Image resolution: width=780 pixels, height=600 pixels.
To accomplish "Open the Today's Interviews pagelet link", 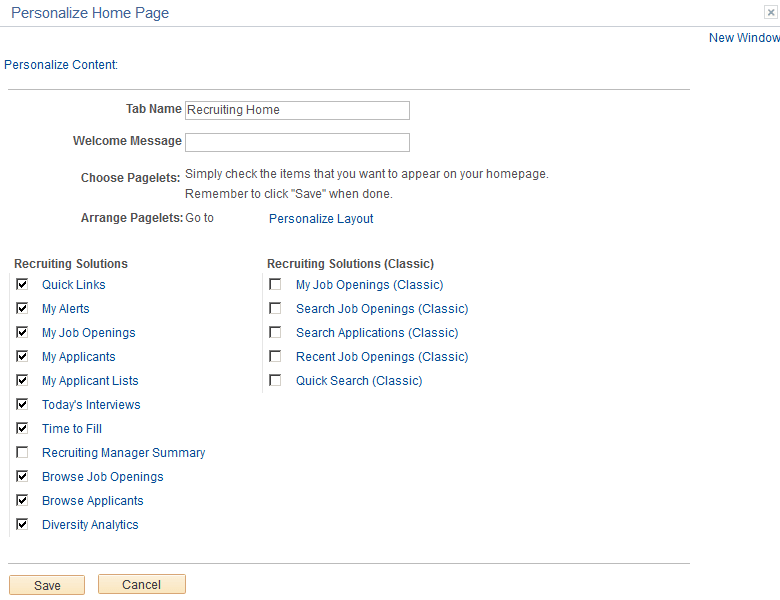I will click(x=91, y=405).
